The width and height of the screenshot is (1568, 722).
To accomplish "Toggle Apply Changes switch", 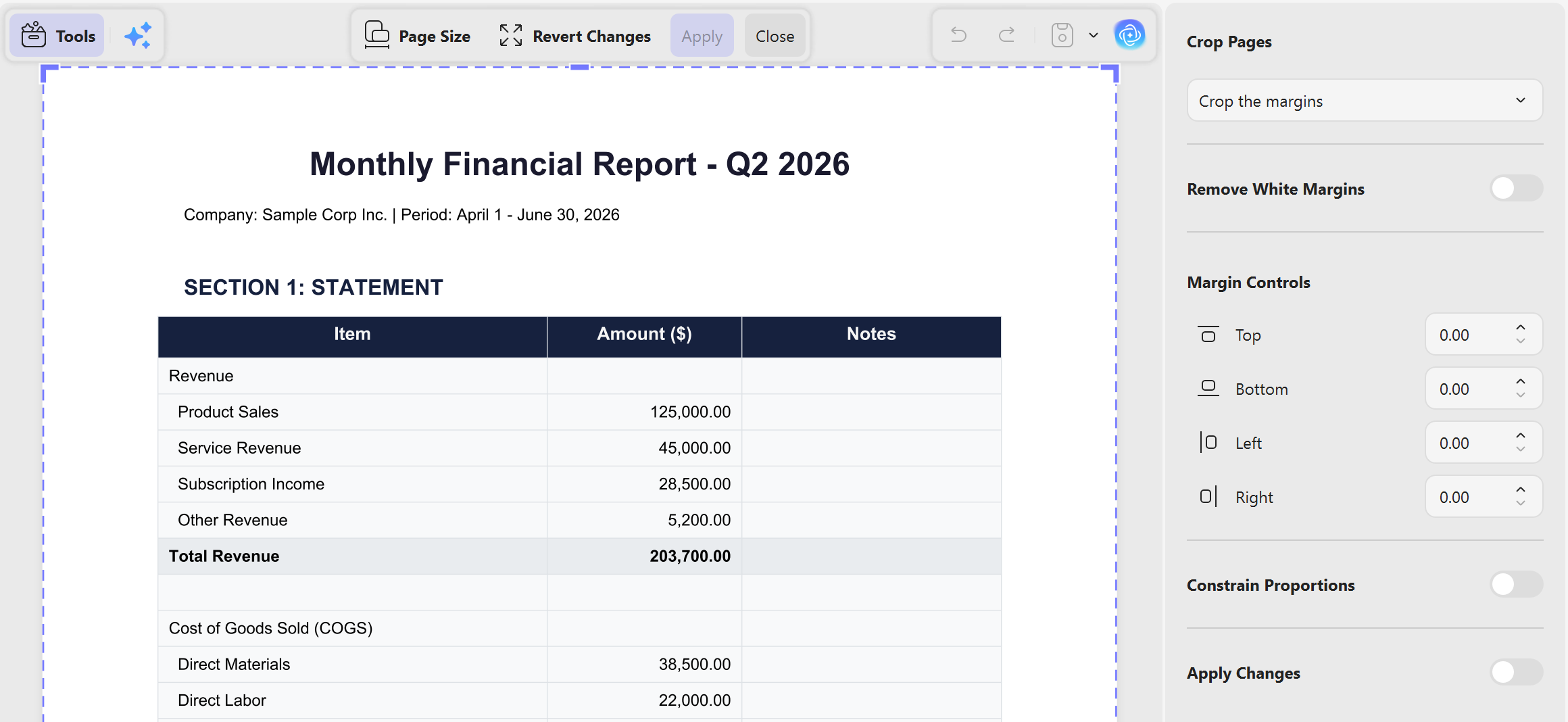I will (x=1517, y=673).
